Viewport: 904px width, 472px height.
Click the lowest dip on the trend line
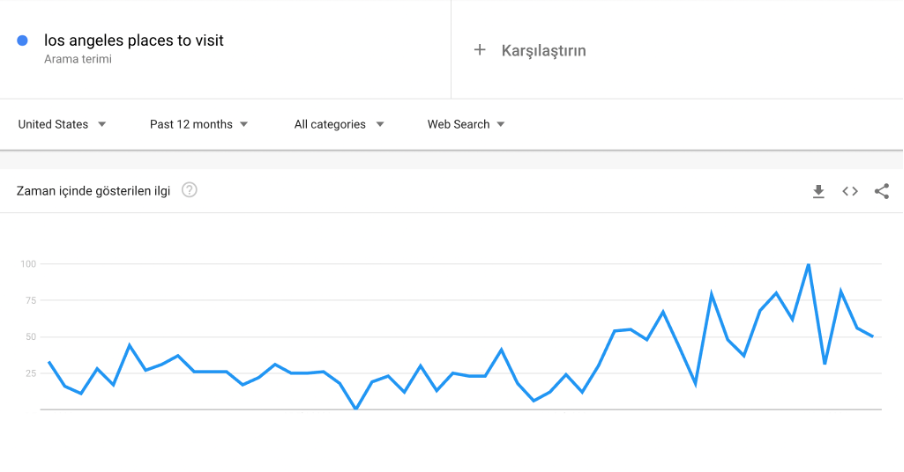tap(356, 409)
